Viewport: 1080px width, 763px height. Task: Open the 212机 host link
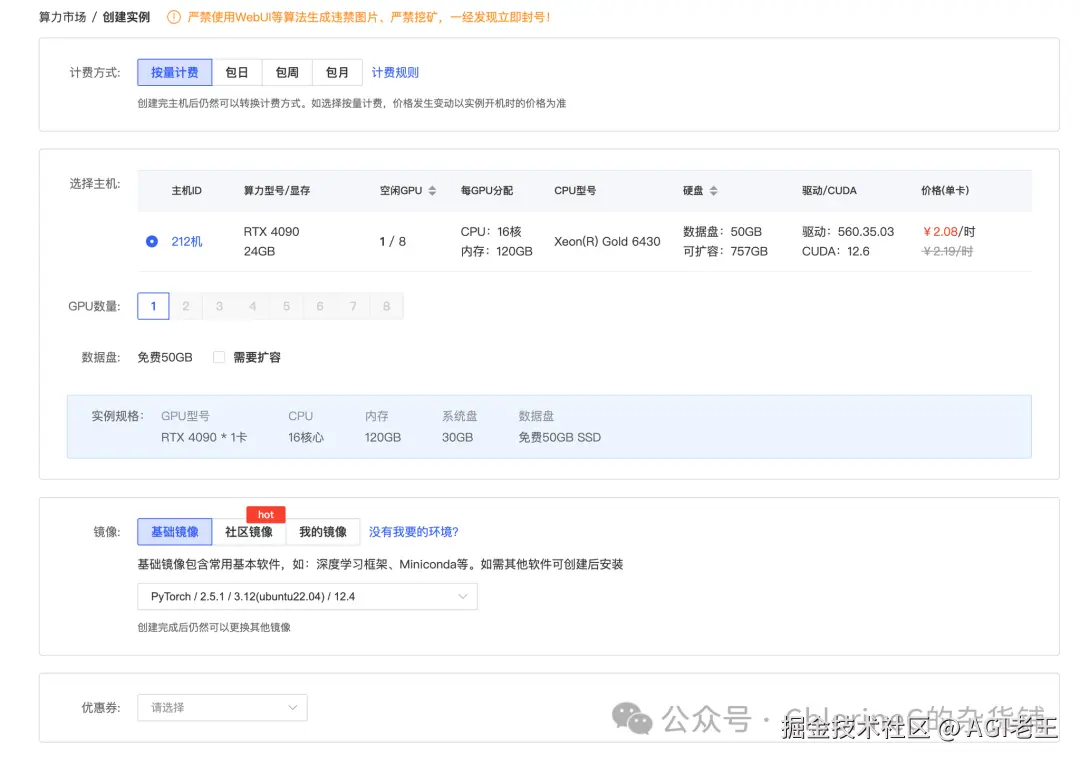click(187, 242)
